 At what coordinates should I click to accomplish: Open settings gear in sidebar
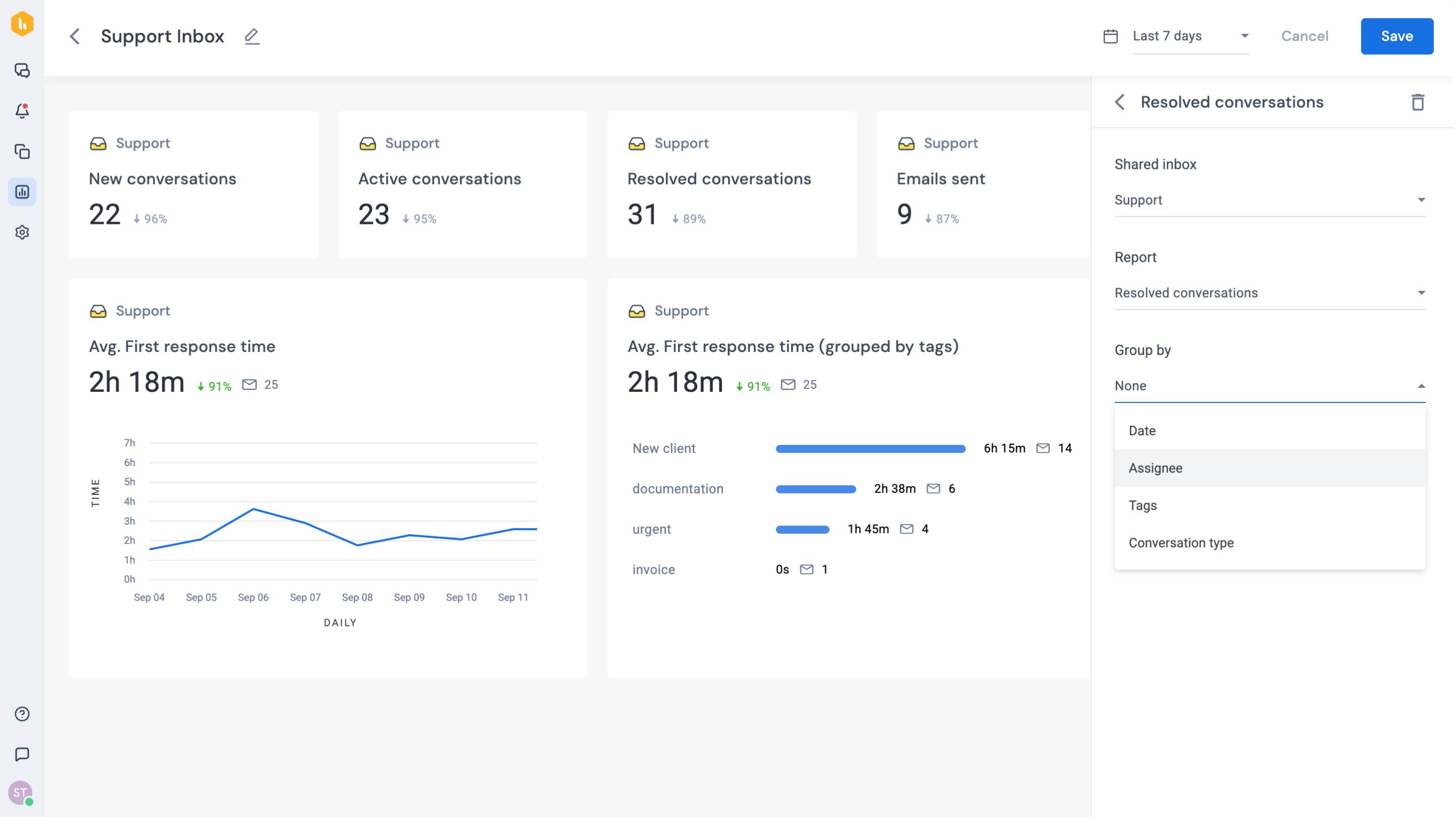pos(22,233)
